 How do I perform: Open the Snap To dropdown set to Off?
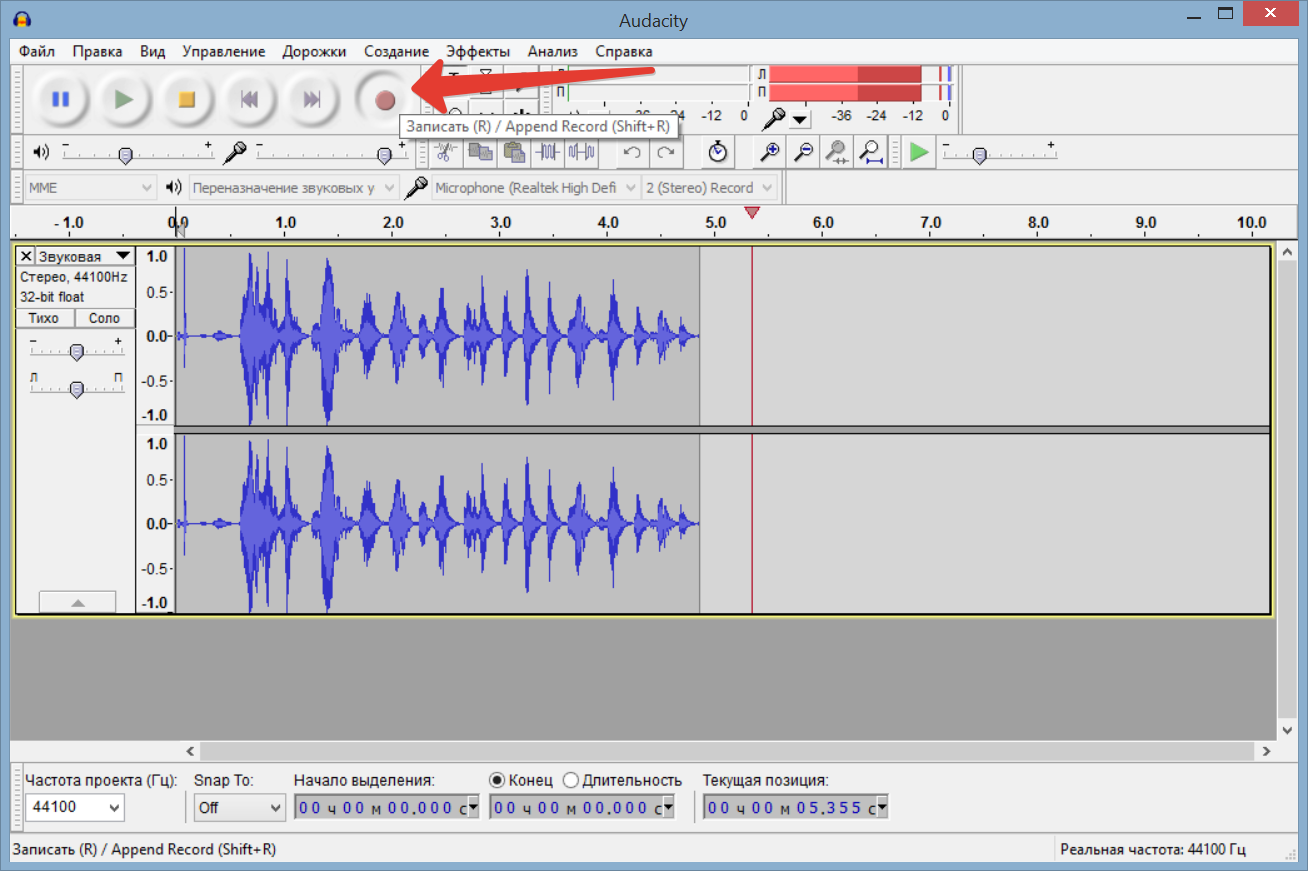pyautogui.click(x=240, y=807)
